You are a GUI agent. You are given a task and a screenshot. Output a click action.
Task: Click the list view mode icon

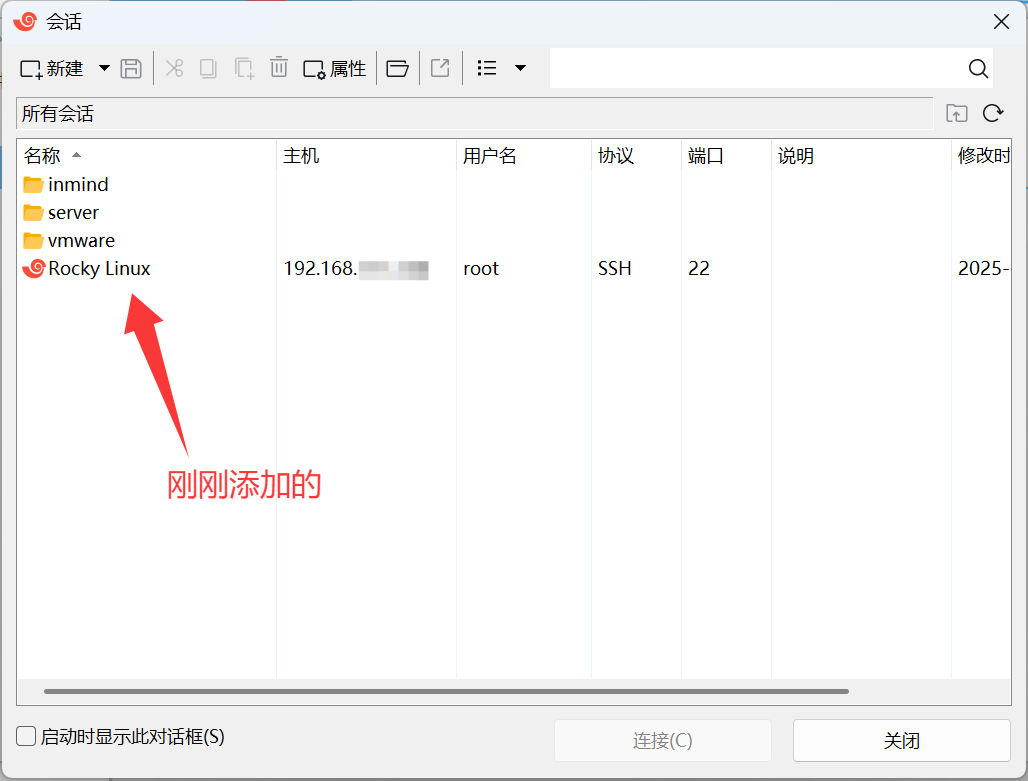tap(487, 68)
